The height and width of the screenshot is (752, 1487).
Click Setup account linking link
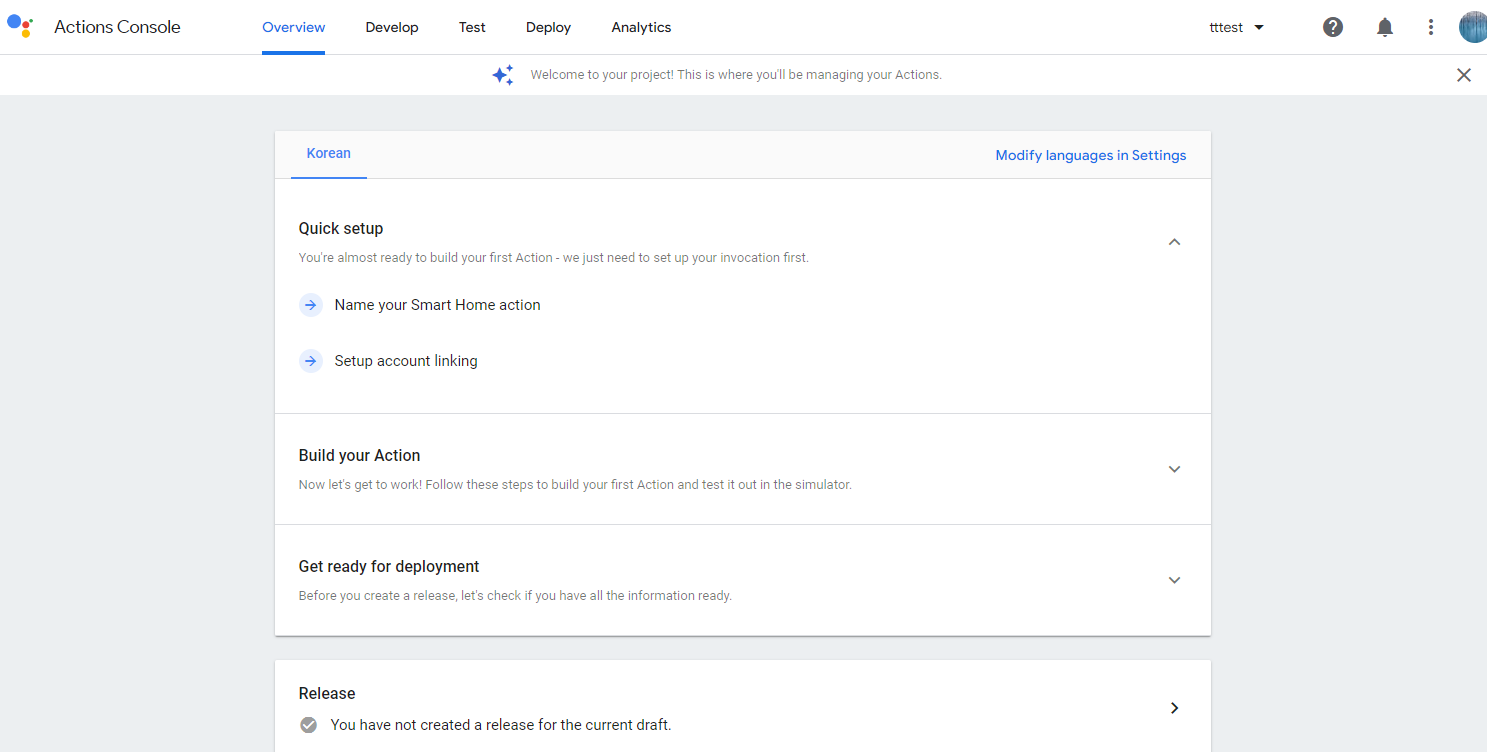(x=406, y=361)
